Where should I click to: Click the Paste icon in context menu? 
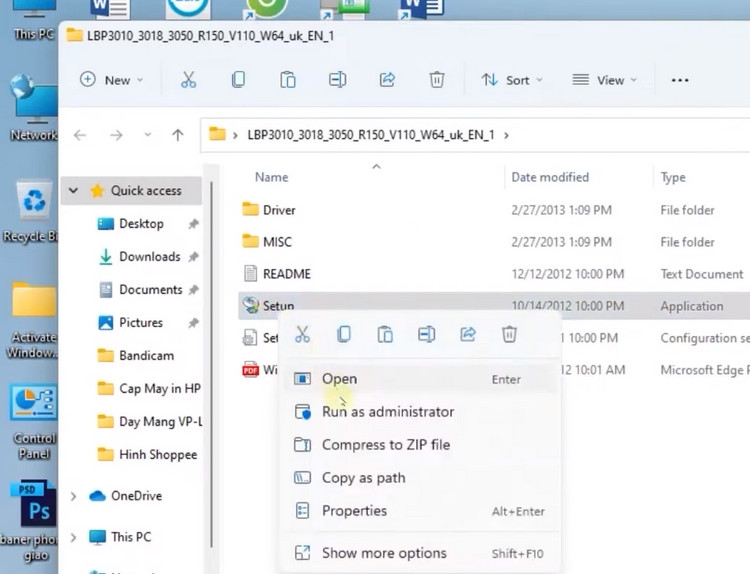385,334
